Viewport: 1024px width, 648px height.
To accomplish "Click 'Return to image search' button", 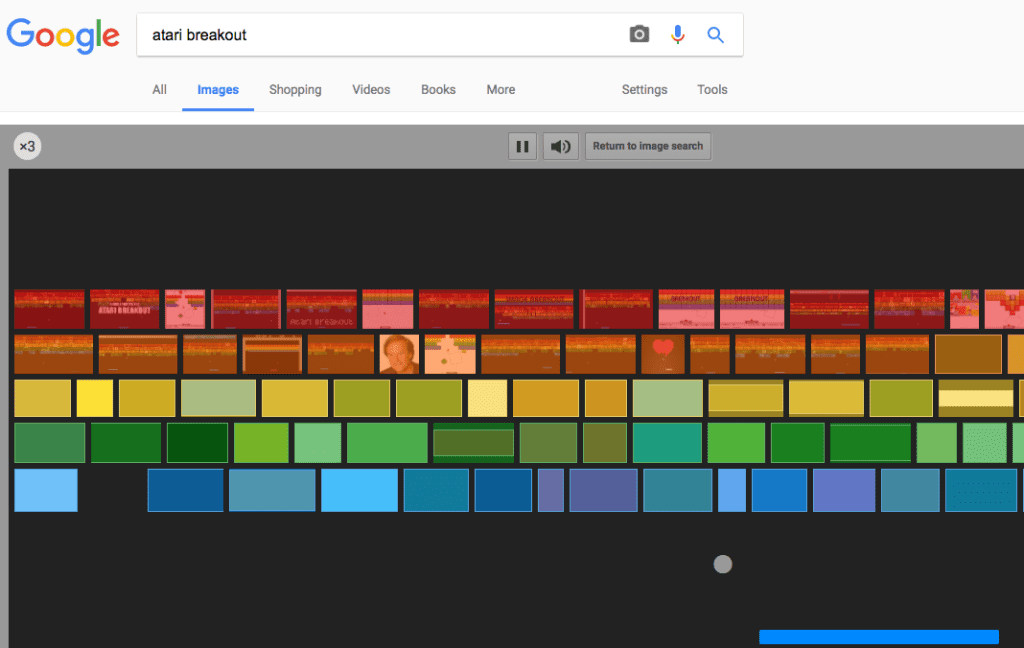I will (648, 146).
